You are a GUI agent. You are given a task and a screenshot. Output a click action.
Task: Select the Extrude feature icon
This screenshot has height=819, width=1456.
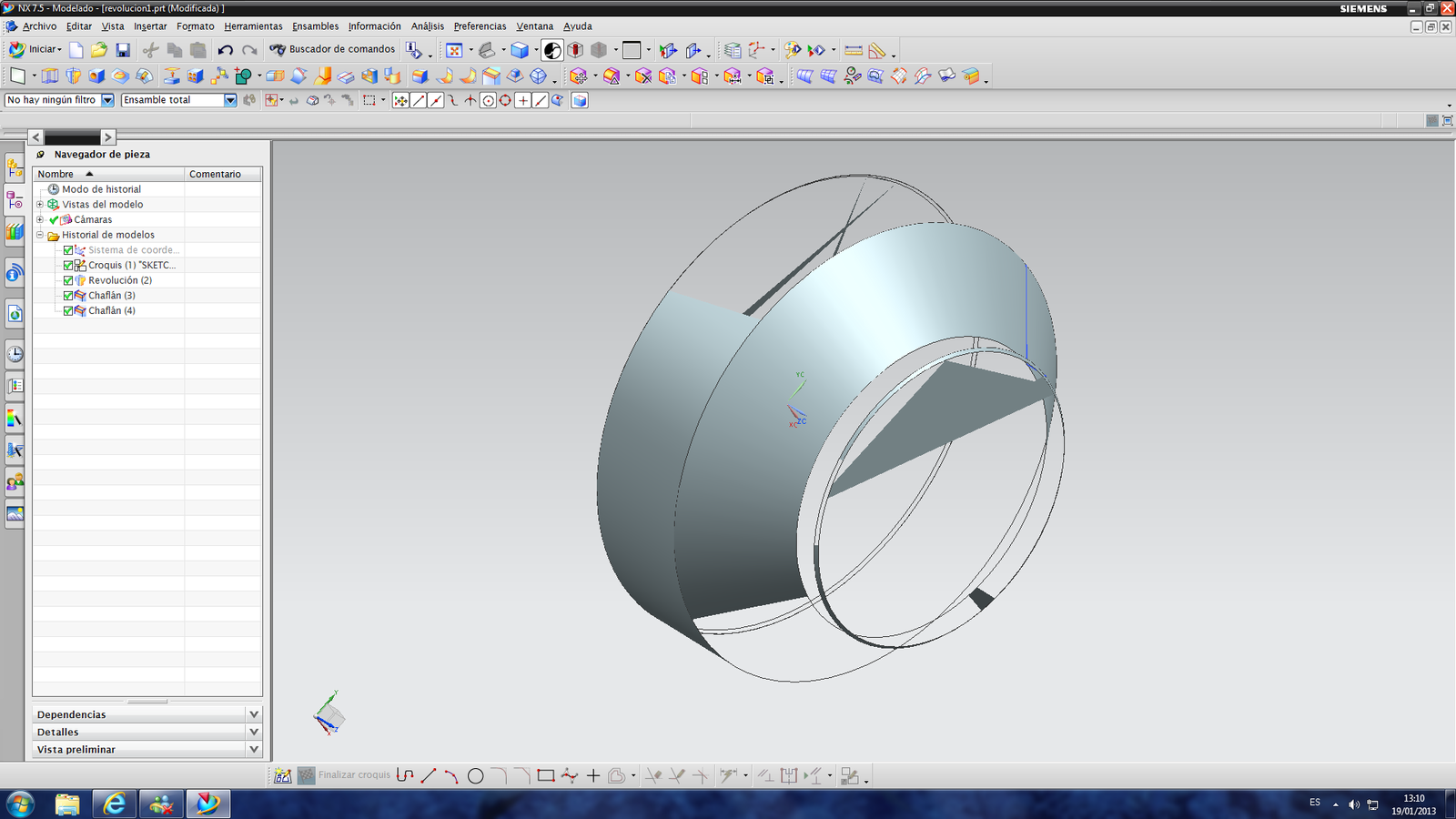pyautogui.click(x=50, y=76)
